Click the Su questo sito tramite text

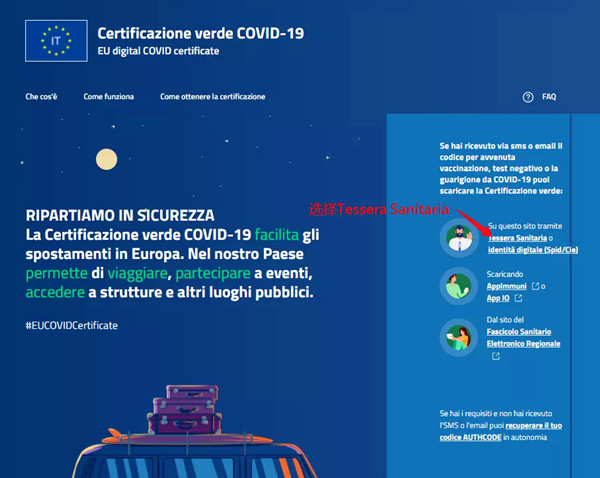pos(525,226)
